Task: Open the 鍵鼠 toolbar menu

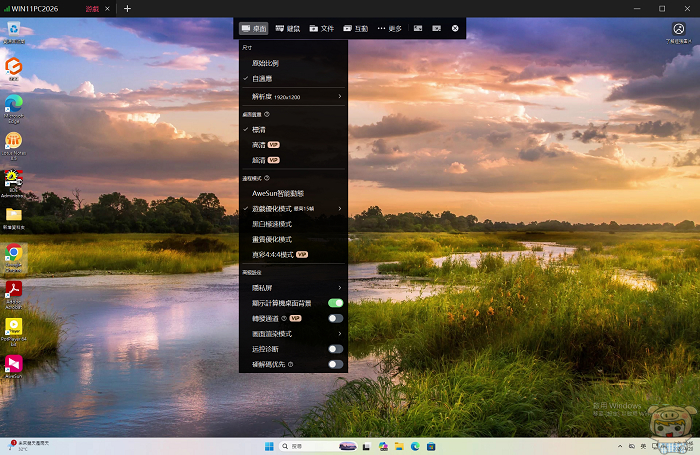Action: tap(286, 28)
